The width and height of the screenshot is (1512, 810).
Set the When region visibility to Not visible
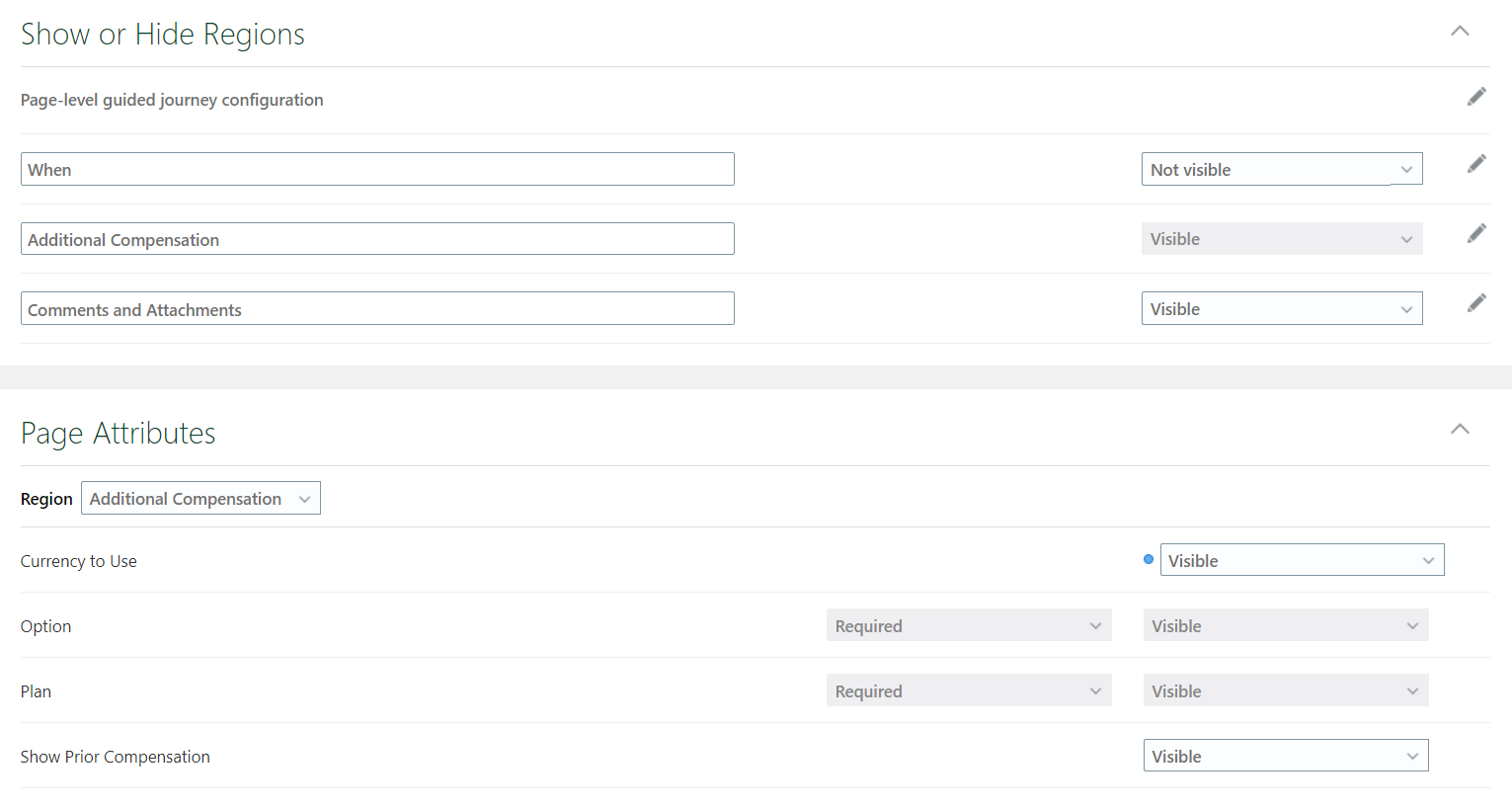[1282, 169]
